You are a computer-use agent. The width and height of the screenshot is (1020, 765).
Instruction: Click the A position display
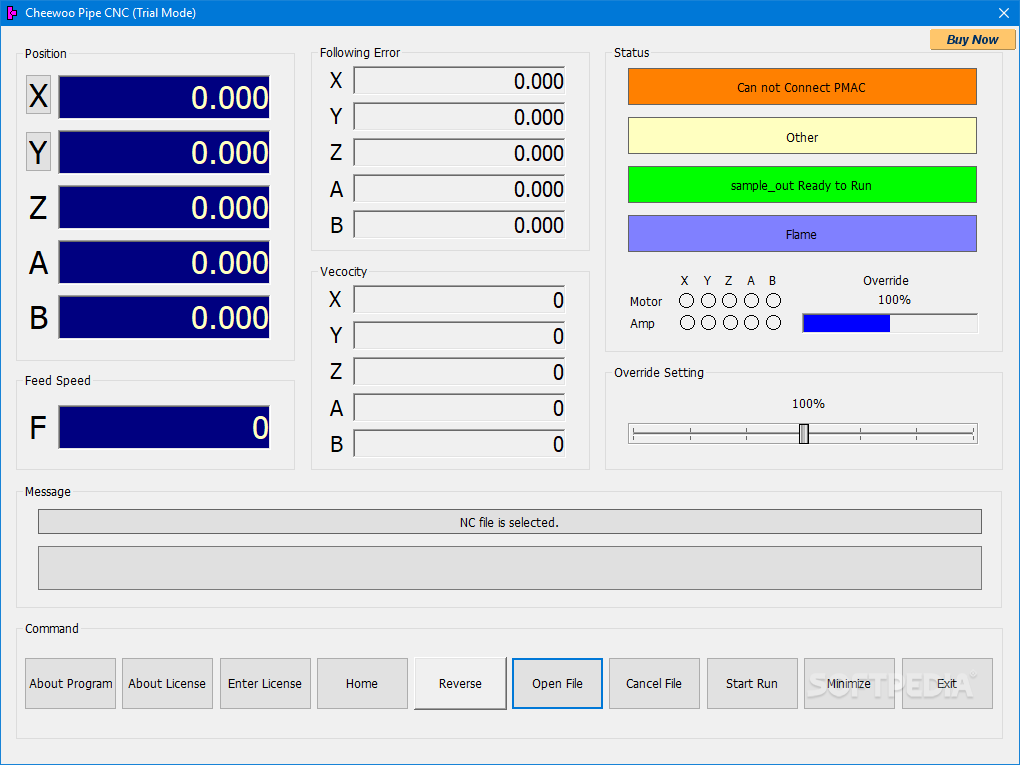(x=164, y=262)
